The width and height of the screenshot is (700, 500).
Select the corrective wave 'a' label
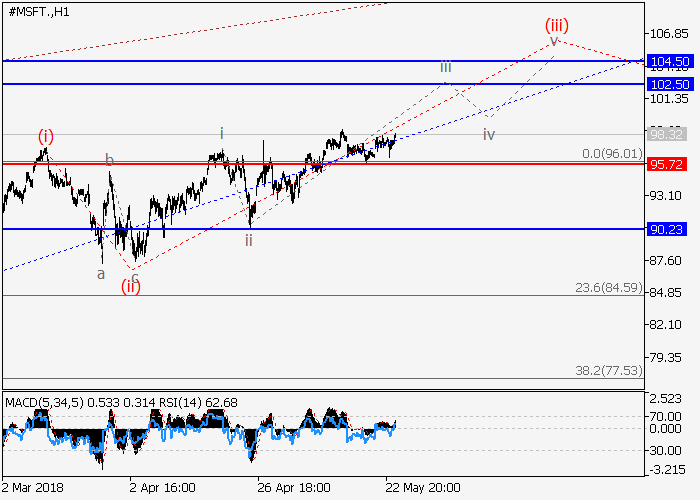pyautogui.click(x=101, y=272)
